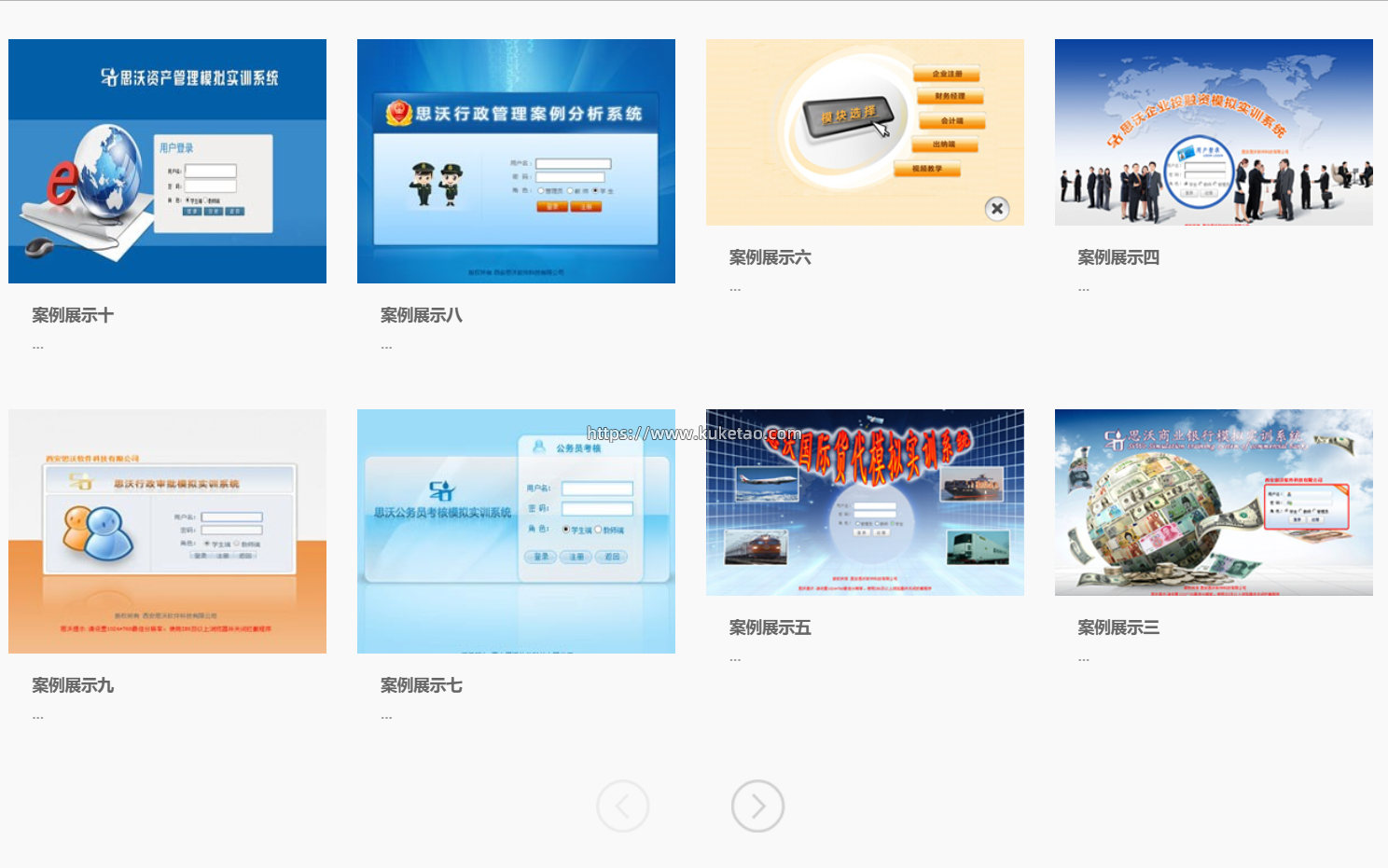Click the ellipsis under 案例展示十
The height and width of the screenshot is (868, 1388).
point(37,347)
